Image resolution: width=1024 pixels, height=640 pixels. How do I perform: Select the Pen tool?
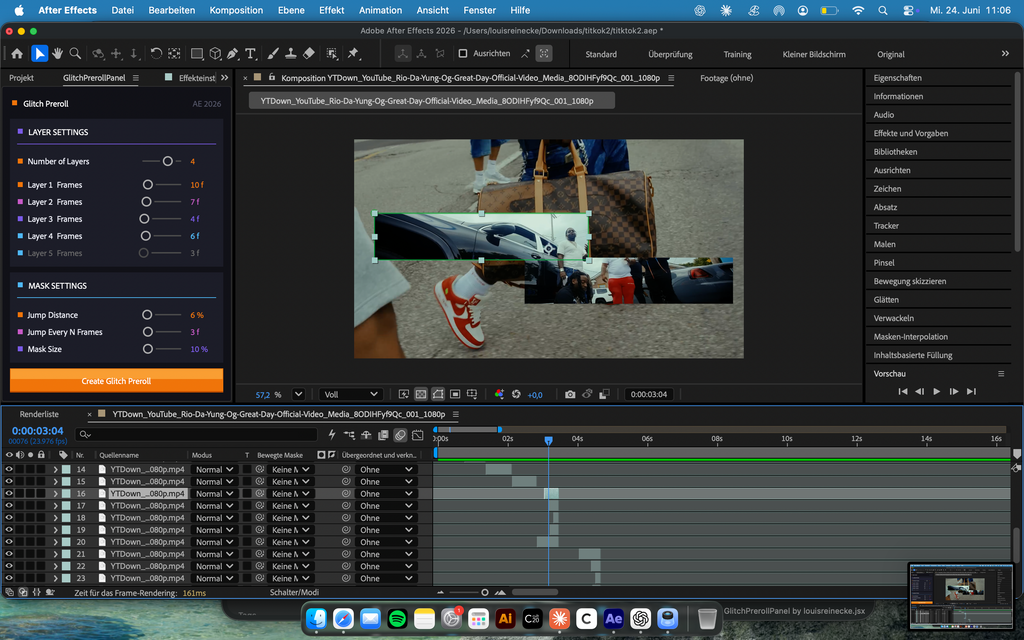[232, 54]
